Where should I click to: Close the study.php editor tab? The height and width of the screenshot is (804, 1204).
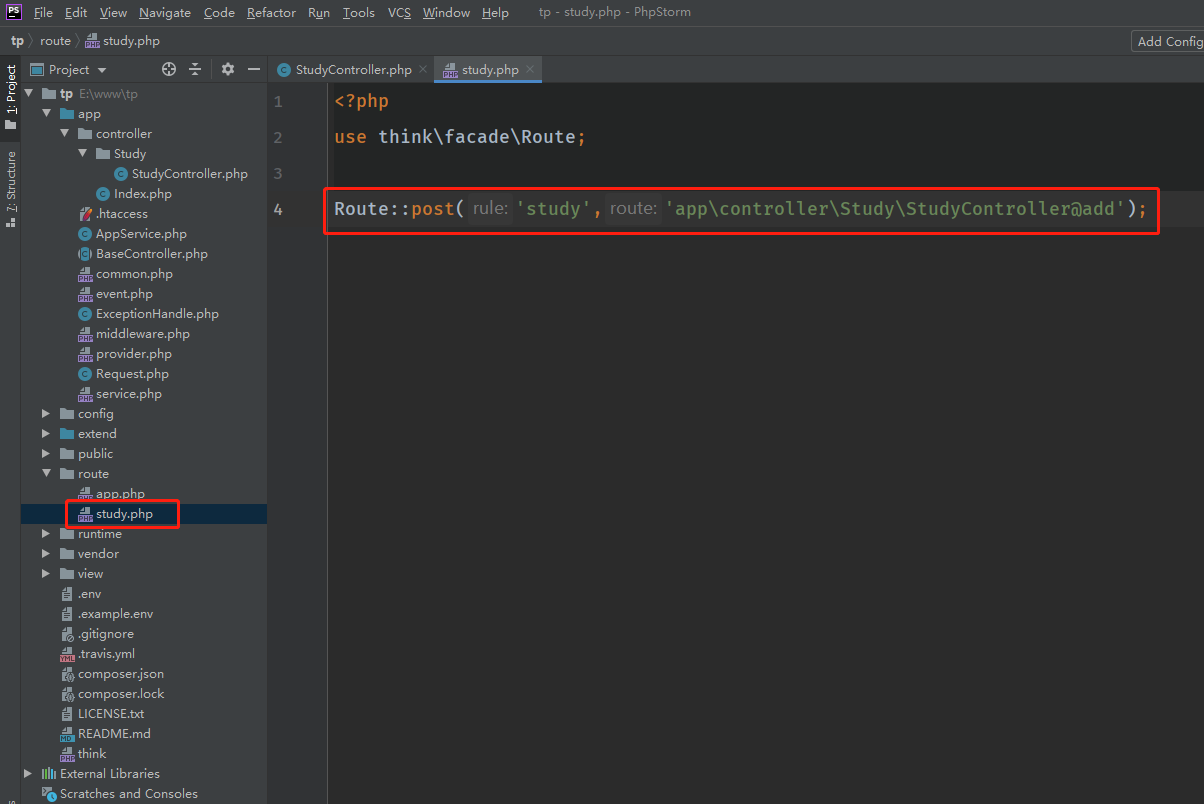pos(530,69)
